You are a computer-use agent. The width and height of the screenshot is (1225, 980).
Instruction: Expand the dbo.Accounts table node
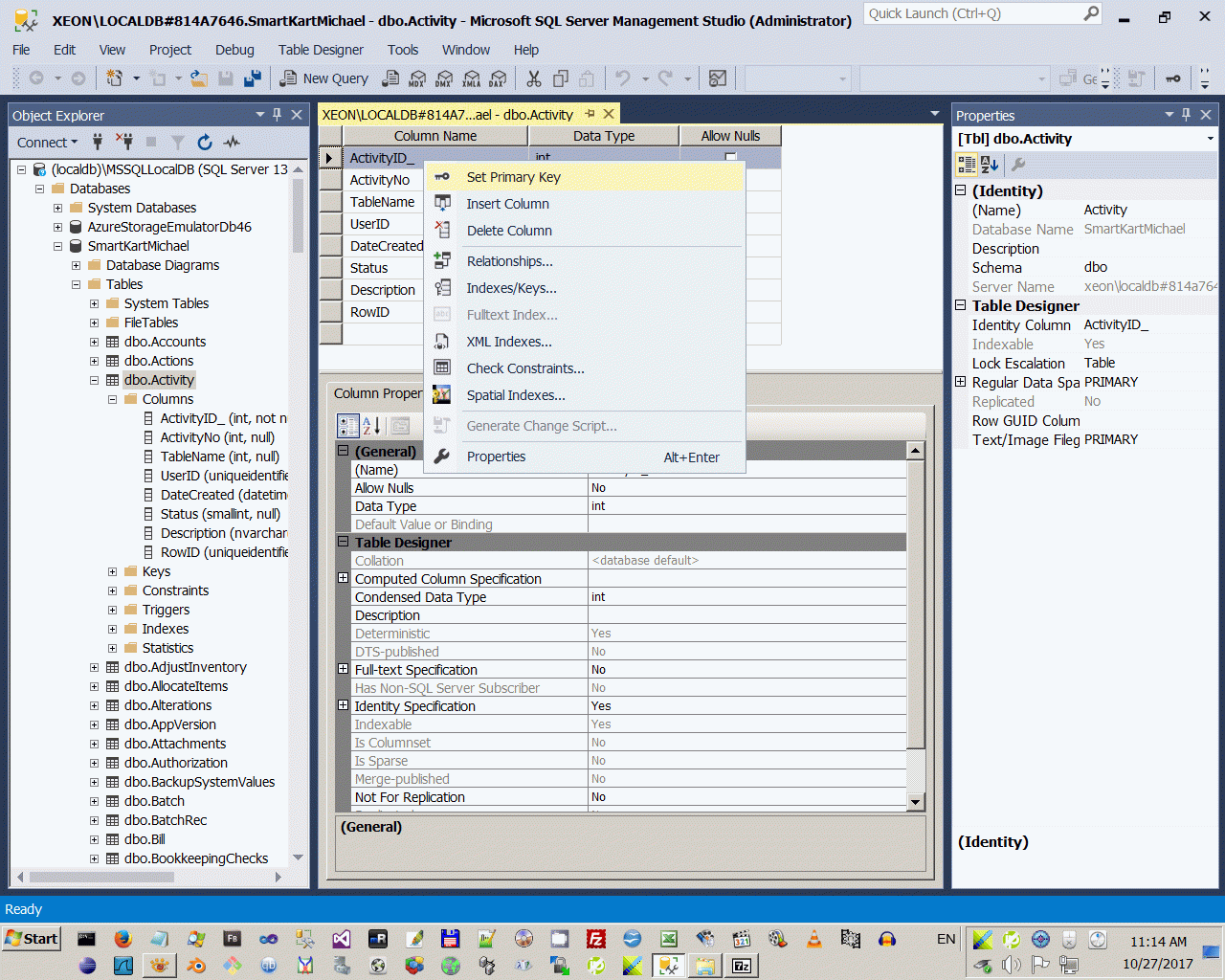click(x=94, y=342)
